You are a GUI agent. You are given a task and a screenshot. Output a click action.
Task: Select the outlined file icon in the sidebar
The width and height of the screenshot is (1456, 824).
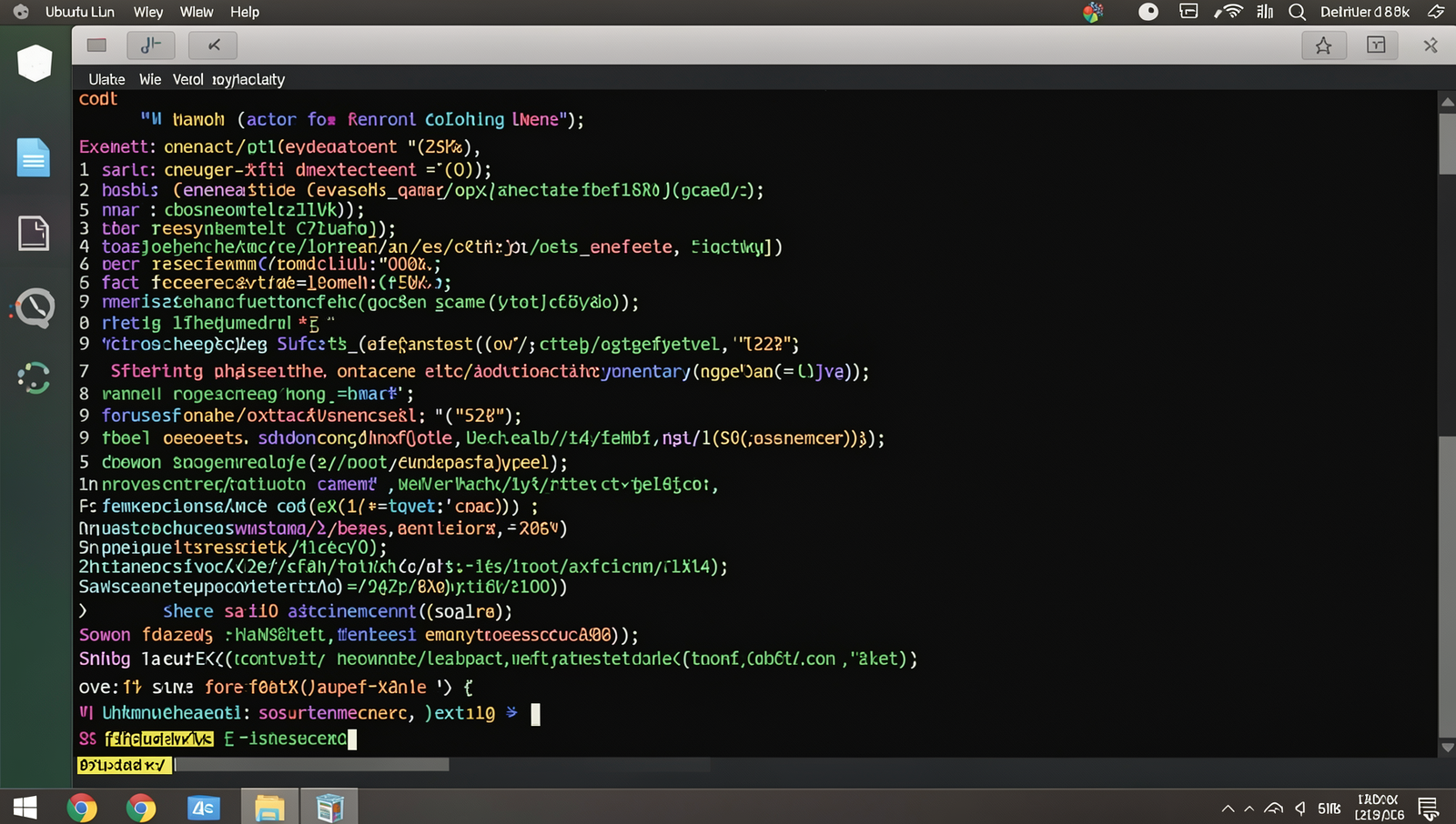tap(34, 233)
